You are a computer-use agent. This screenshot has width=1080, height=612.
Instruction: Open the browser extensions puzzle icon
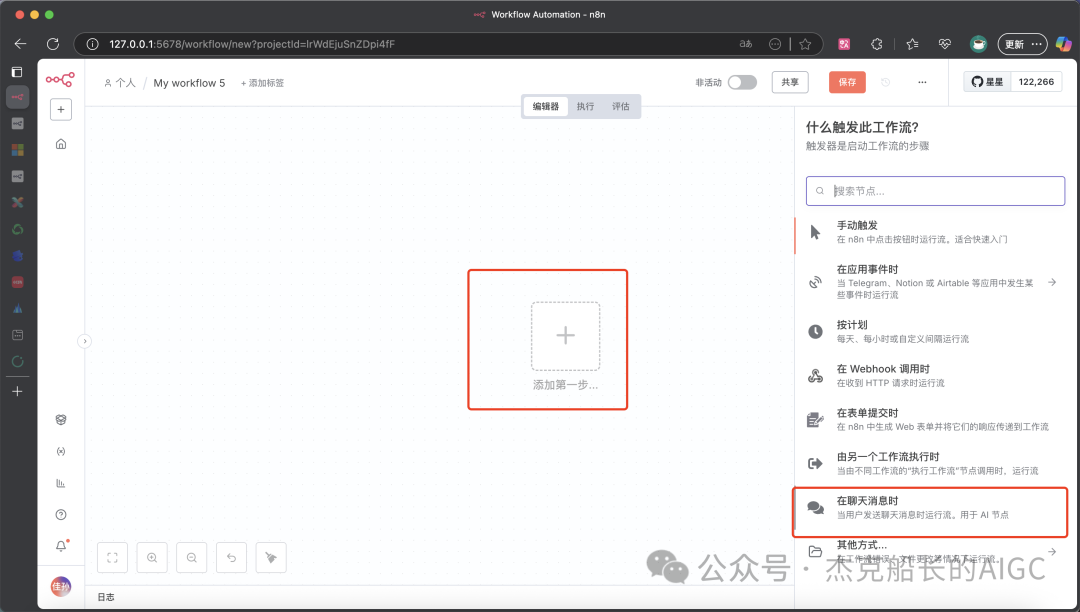(877, 44)
